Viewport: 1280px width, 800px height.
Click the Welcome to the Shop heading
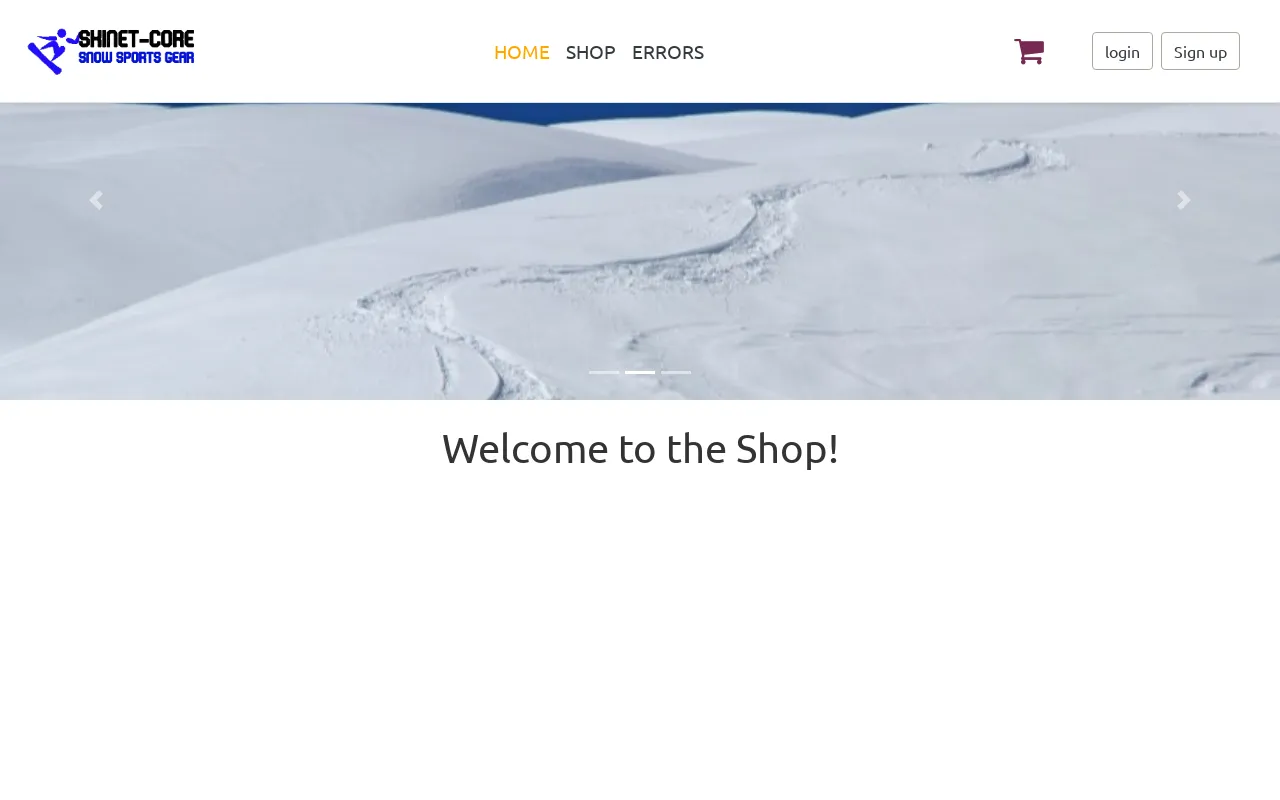pos(640,449)
